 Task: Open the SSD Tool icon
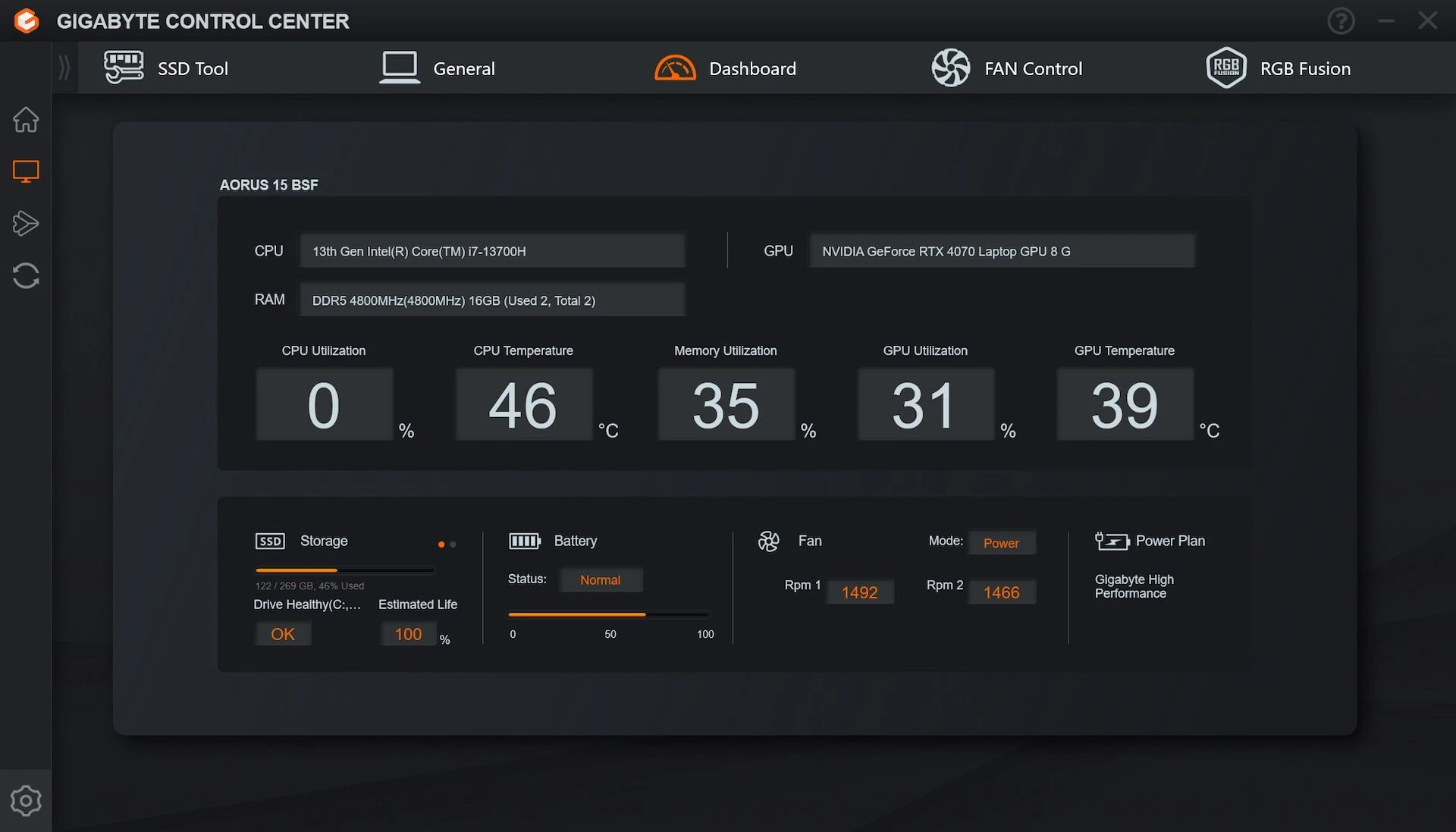point(124,68)
